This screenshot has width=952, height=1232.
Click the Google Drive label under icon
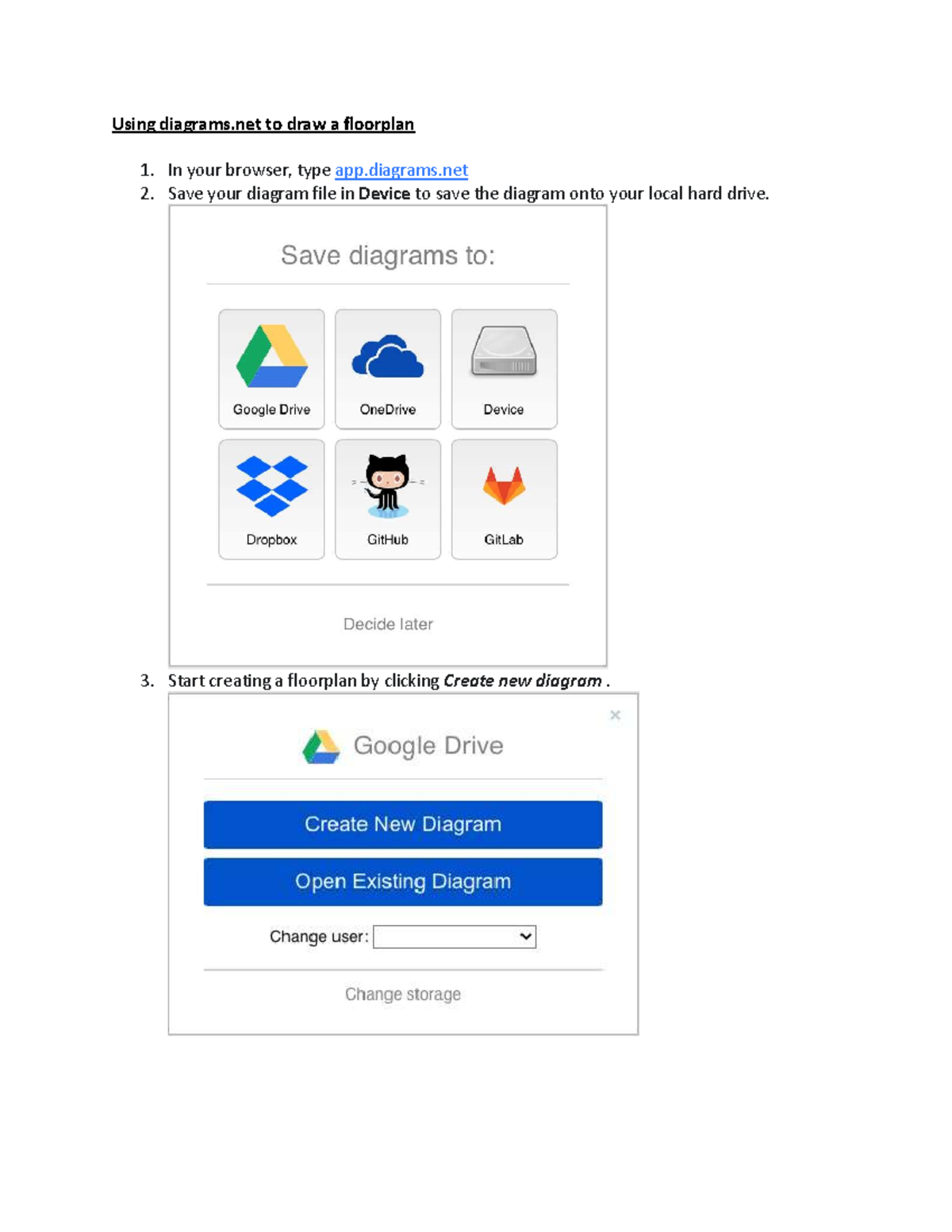pos(271,409)
